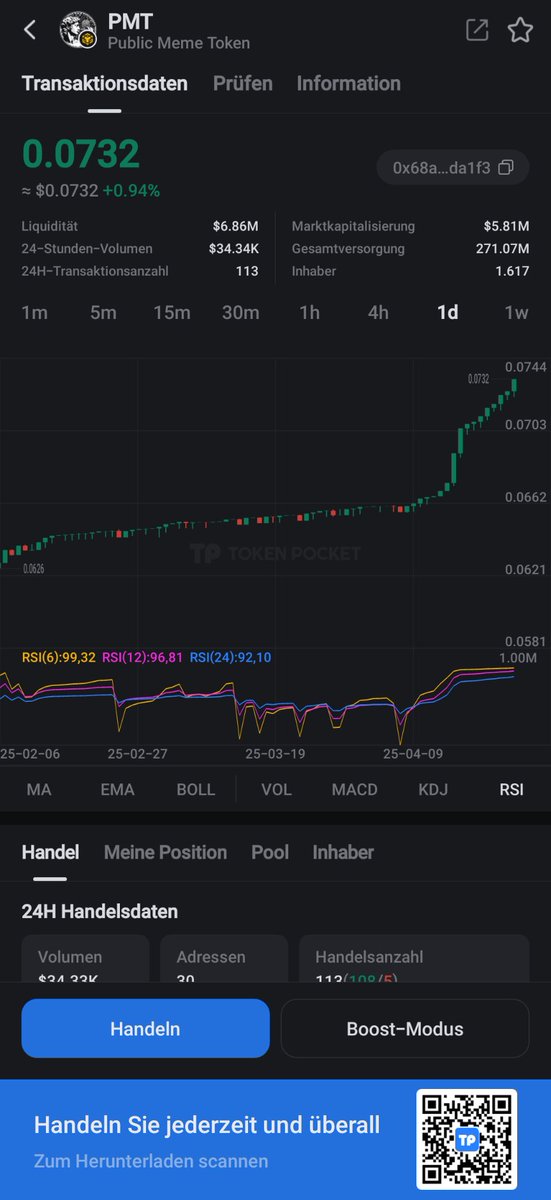Image resolution: width=551 pixels, height=1200 pixels.
Task: Select 15m chart interval
Action: click(172, 313)
